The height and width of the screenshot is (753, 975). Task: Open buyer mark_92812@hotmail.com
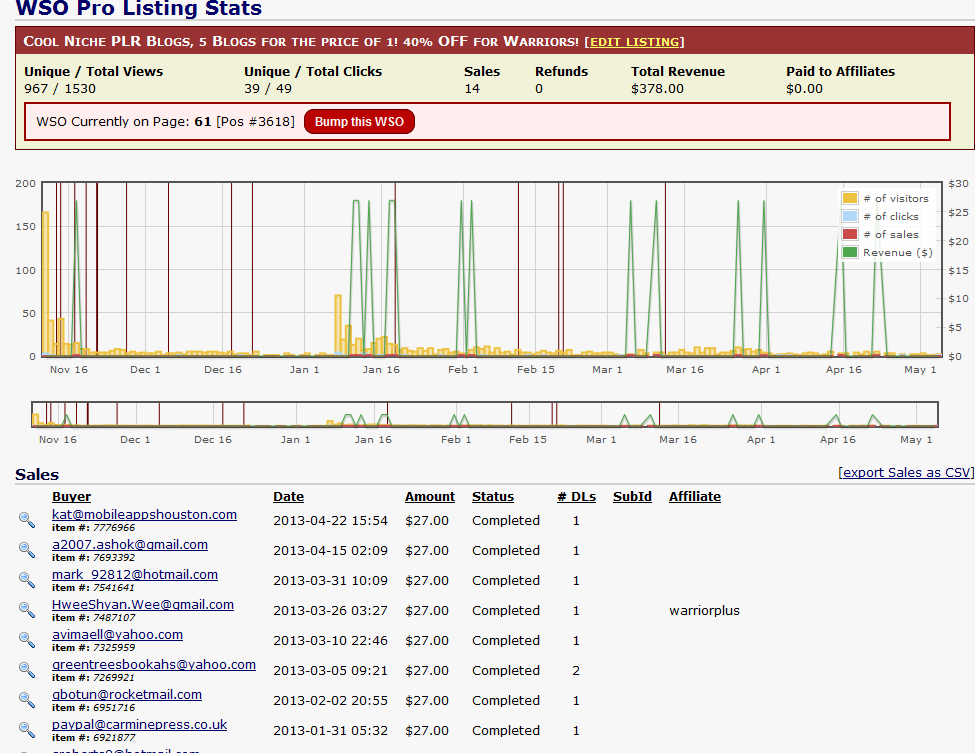click(x=135, y=575)
